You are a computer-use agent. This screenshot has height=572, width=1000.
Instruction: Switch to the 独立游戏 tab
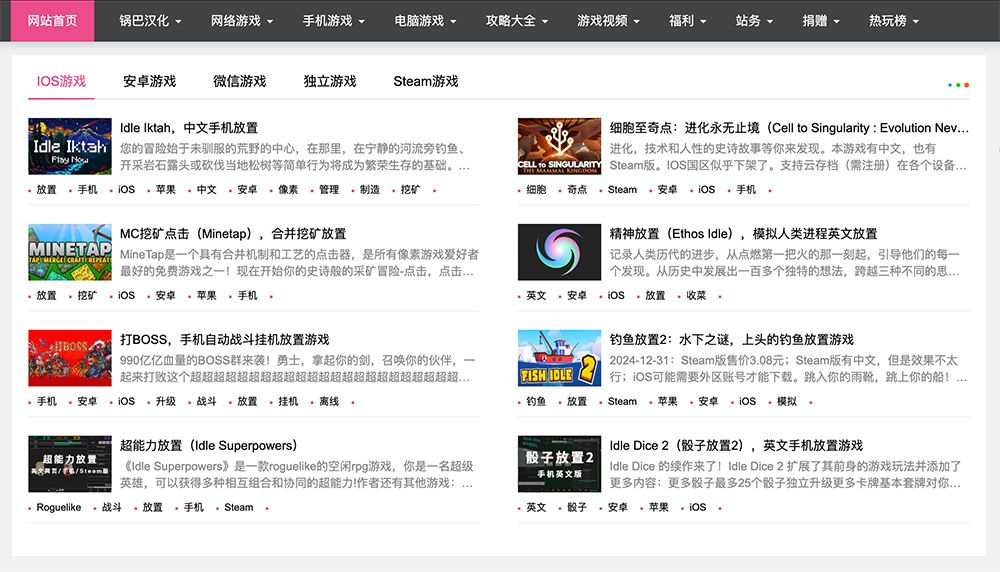point(330,81)
